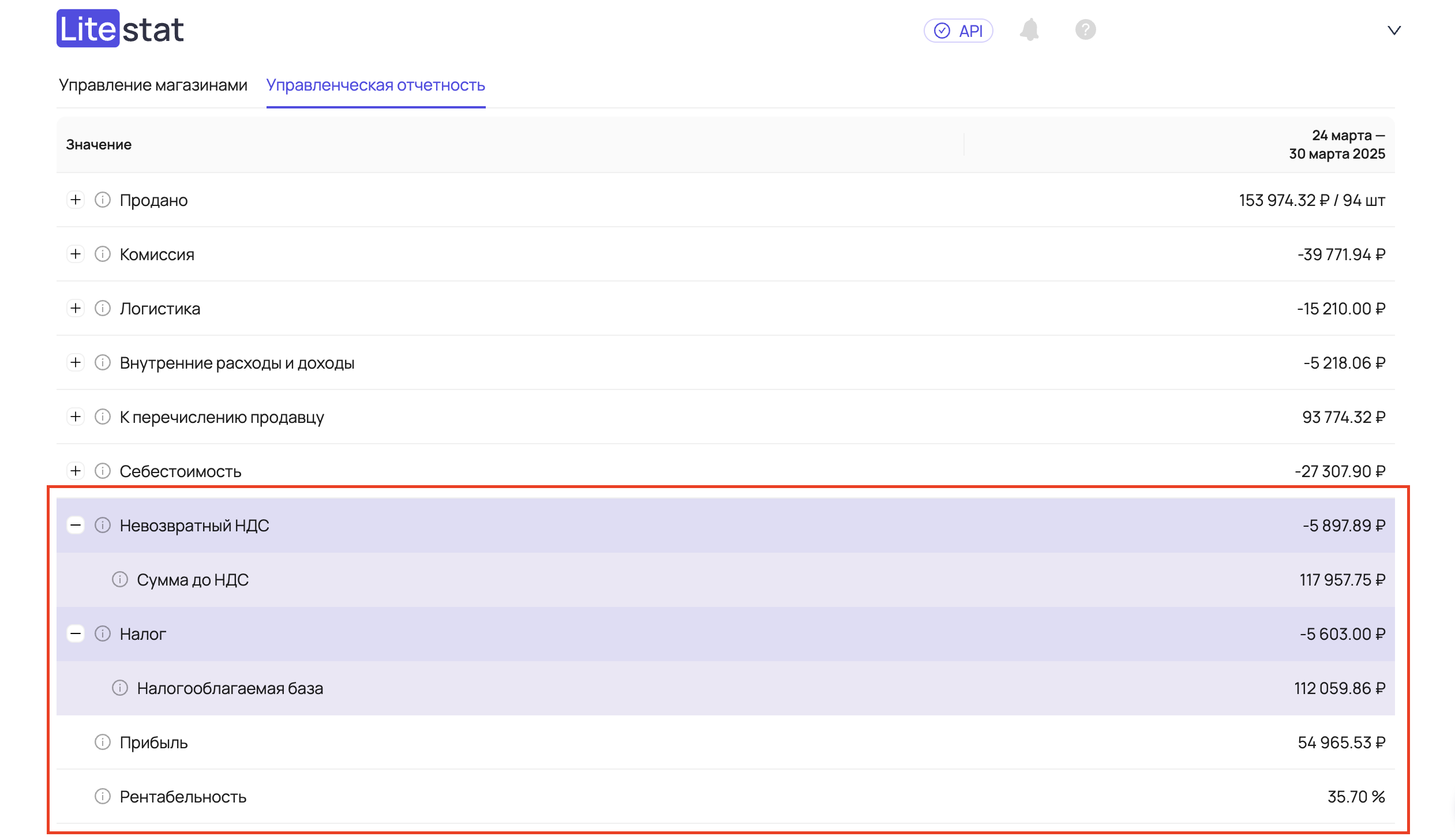Show info for Логистика row

[x=103, y=309]
